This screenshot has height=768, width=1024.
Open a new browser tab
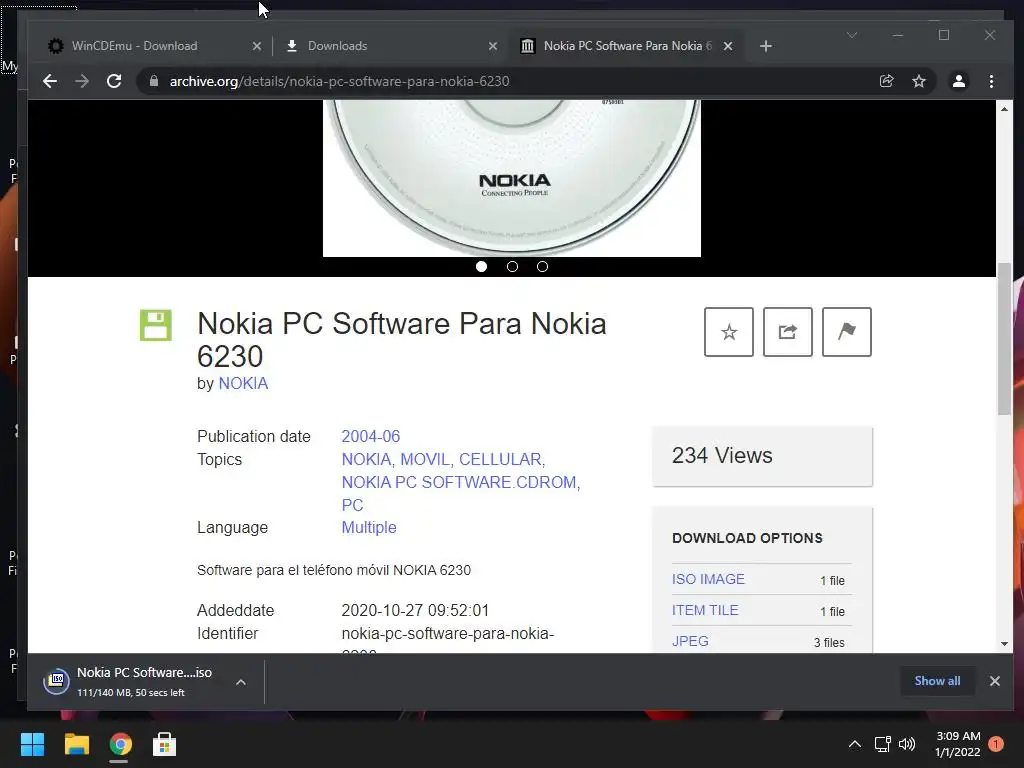tap(766, 46)
